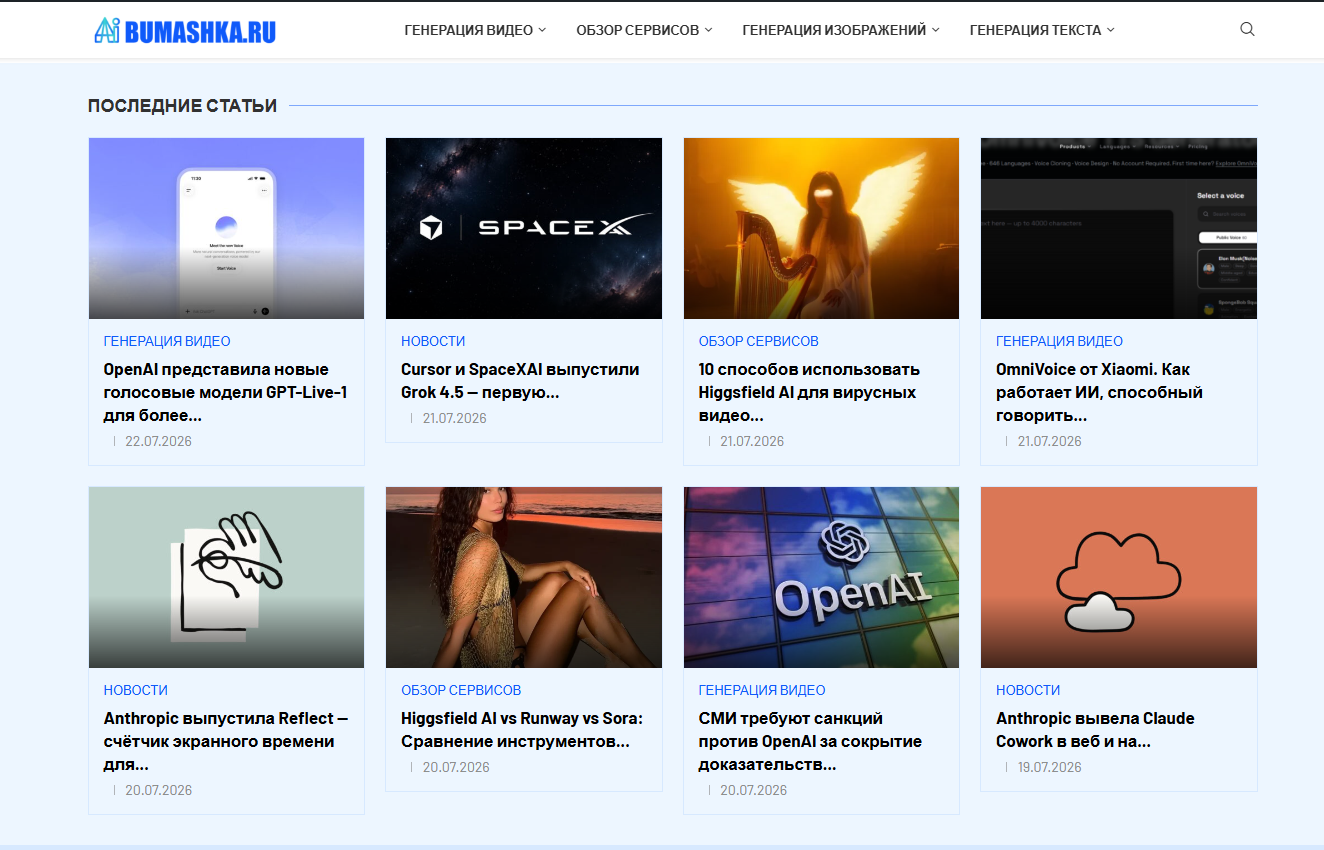1324x850 pixels.
Task: Select ГЕНЕРАЦИЯ ВИДЕО category on the OmniVoice card
Action: 1059,341
